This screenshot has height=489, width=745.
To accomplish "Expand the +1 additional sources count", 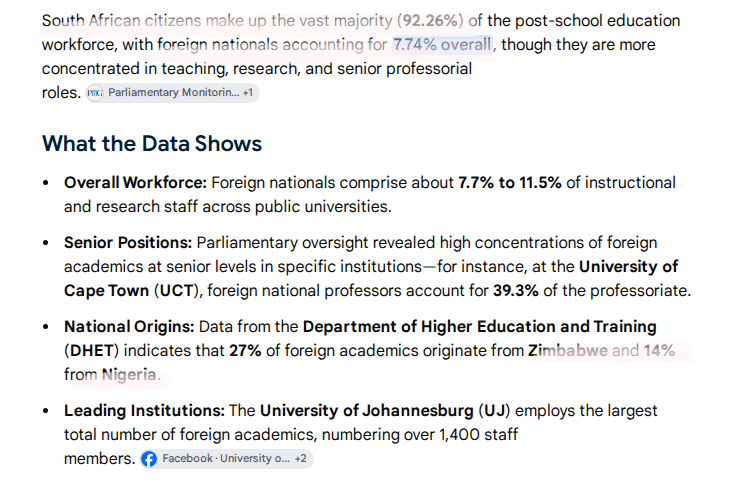I will pyautogui.click(x=248, y=93).
